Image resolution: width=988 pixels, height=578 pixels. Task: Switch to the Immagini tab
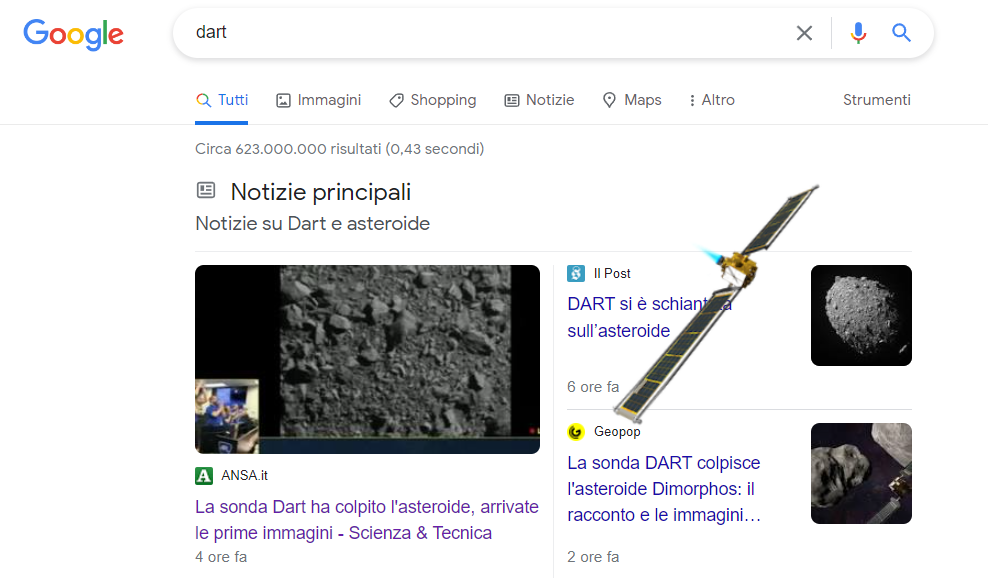[319, 100]
